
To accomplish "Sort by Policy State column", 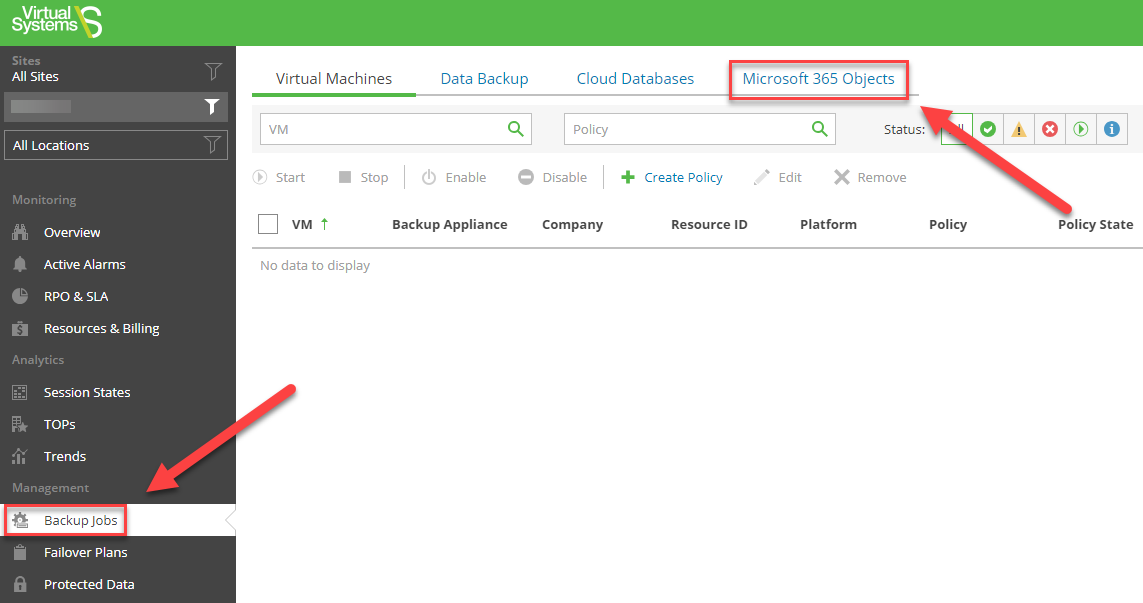I will tap(1096, 225).
